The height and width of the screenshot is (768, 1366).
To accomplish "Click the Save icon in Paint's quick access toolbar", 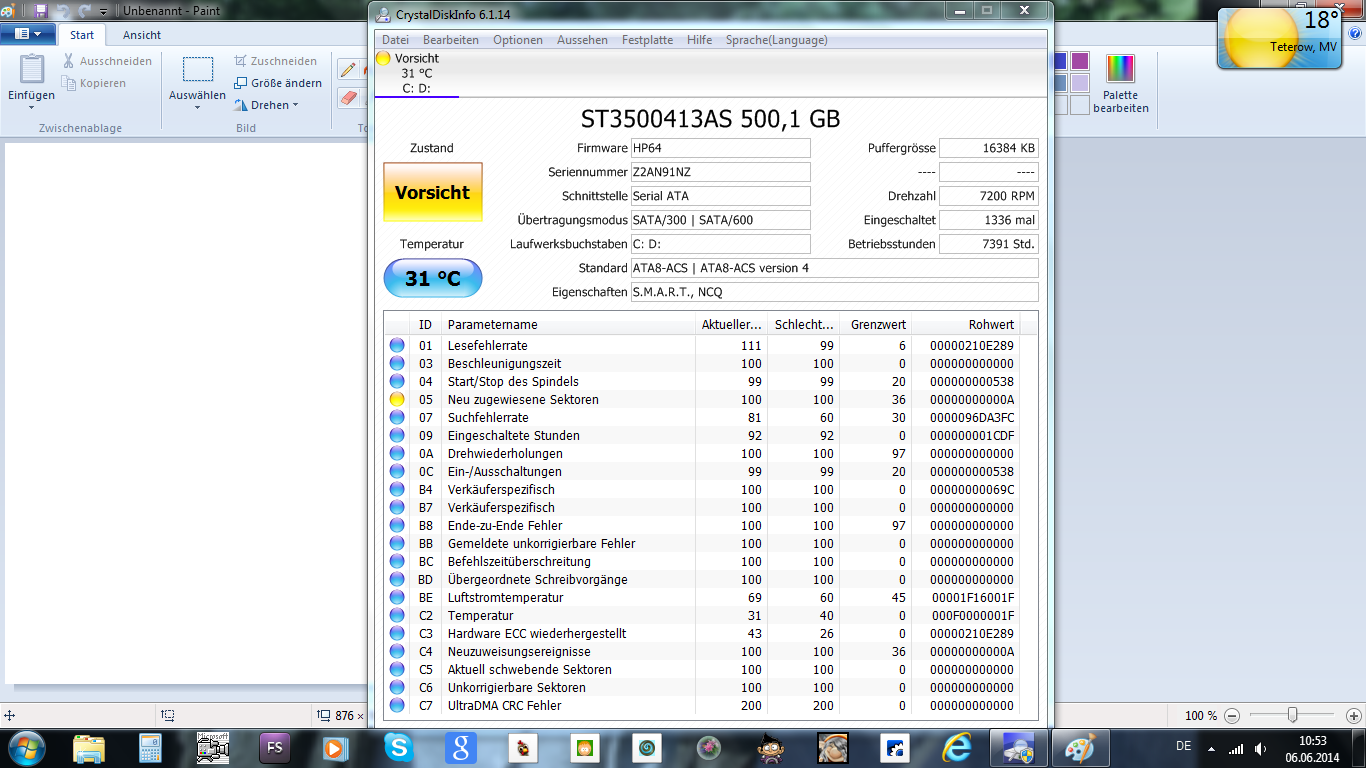I will (x=41, y=11).
